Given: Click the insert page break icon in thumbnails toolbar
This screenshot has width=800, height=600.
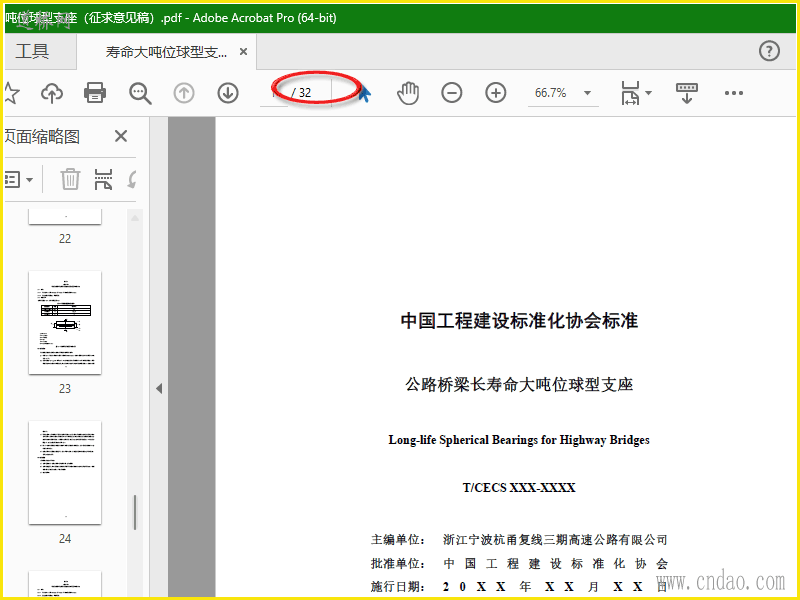Looking at the screenshot, I should coord(103,180).
